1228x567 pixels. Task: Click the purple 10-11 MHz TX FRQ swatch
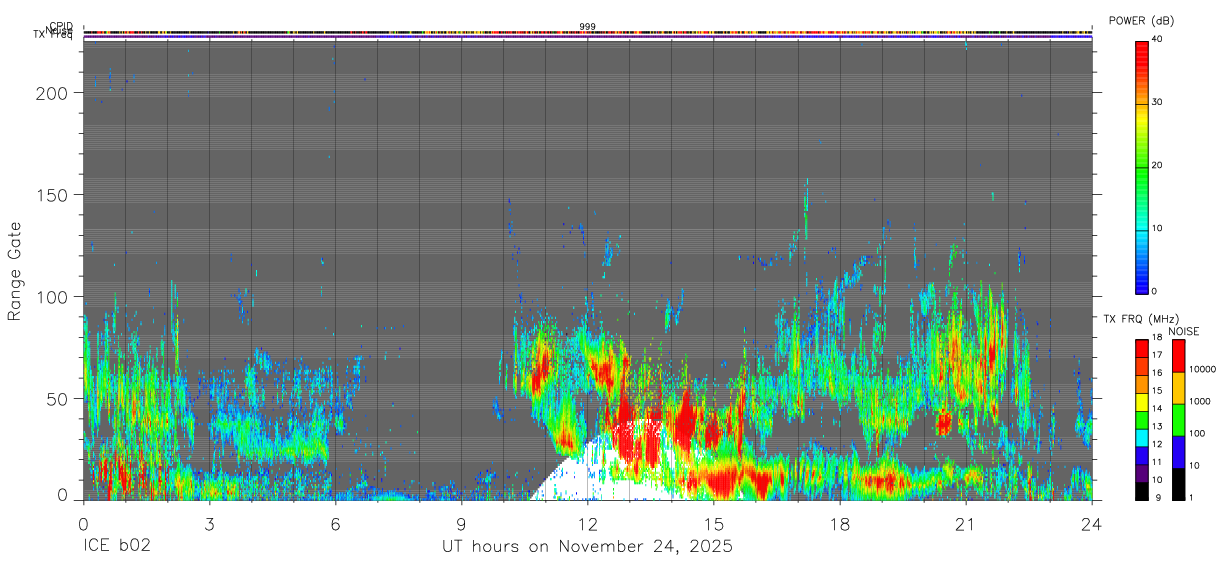(x=1142, y=471)
